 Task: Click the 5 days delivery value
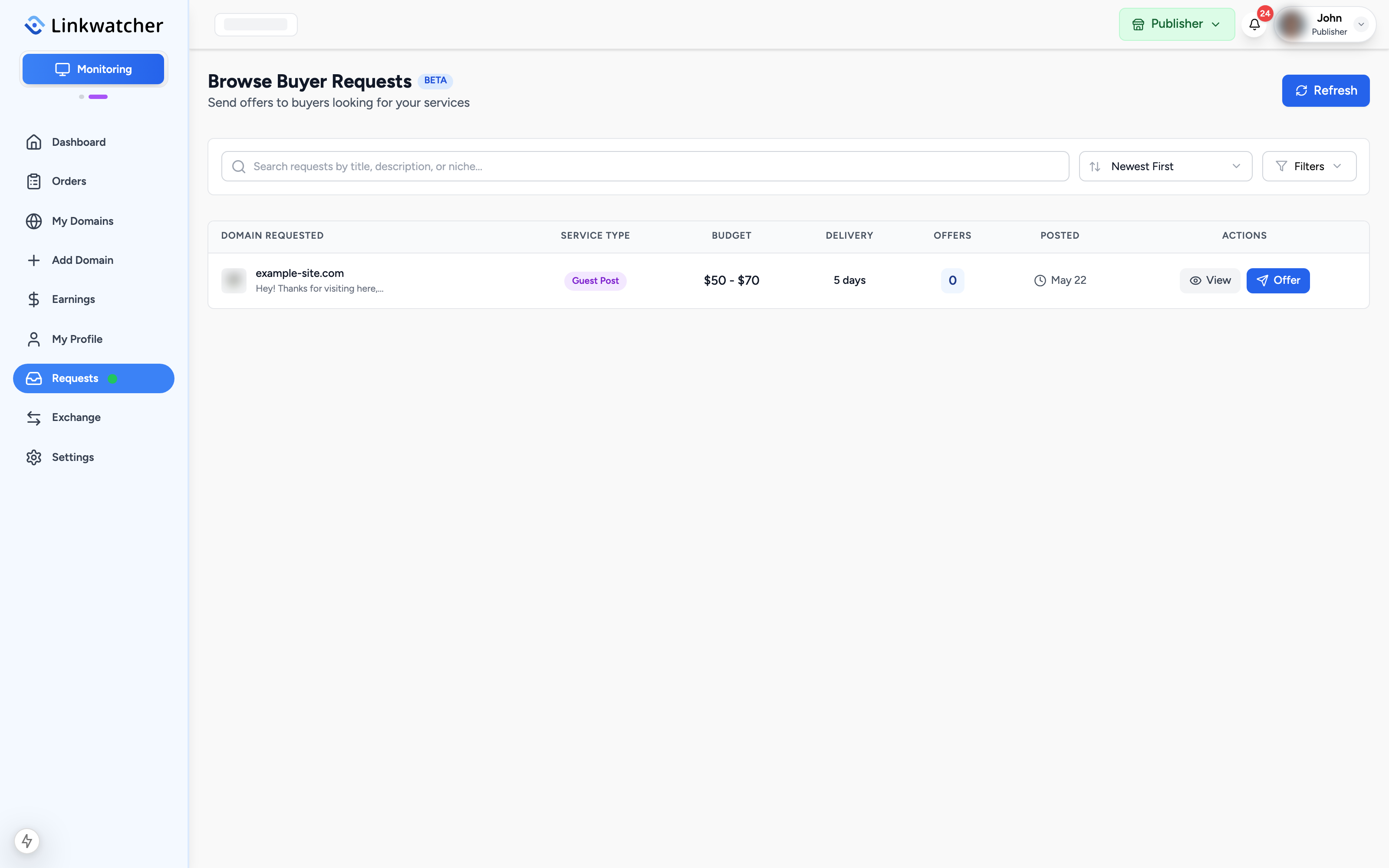(x=849, y=280)
